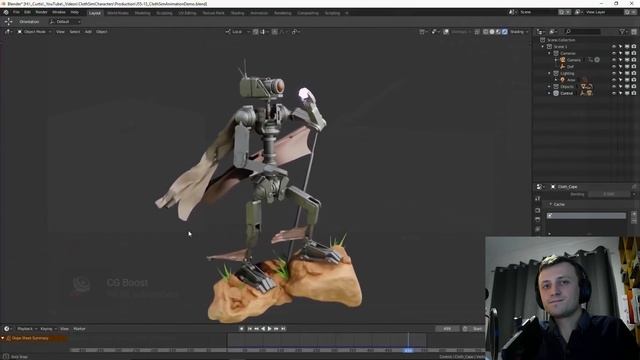Play animation in reverse in timeline
This screenshot has width=640, height=360.
click(263, 329)
